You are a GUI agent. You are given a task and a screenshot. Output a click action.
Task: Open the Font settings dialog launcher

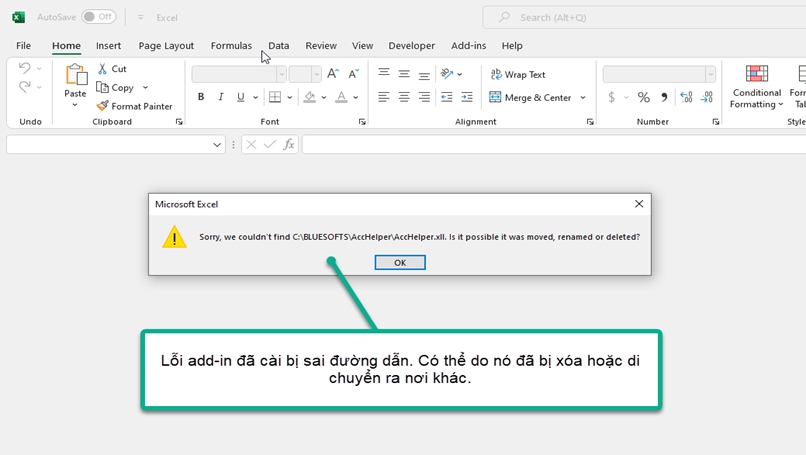point(362,122)
